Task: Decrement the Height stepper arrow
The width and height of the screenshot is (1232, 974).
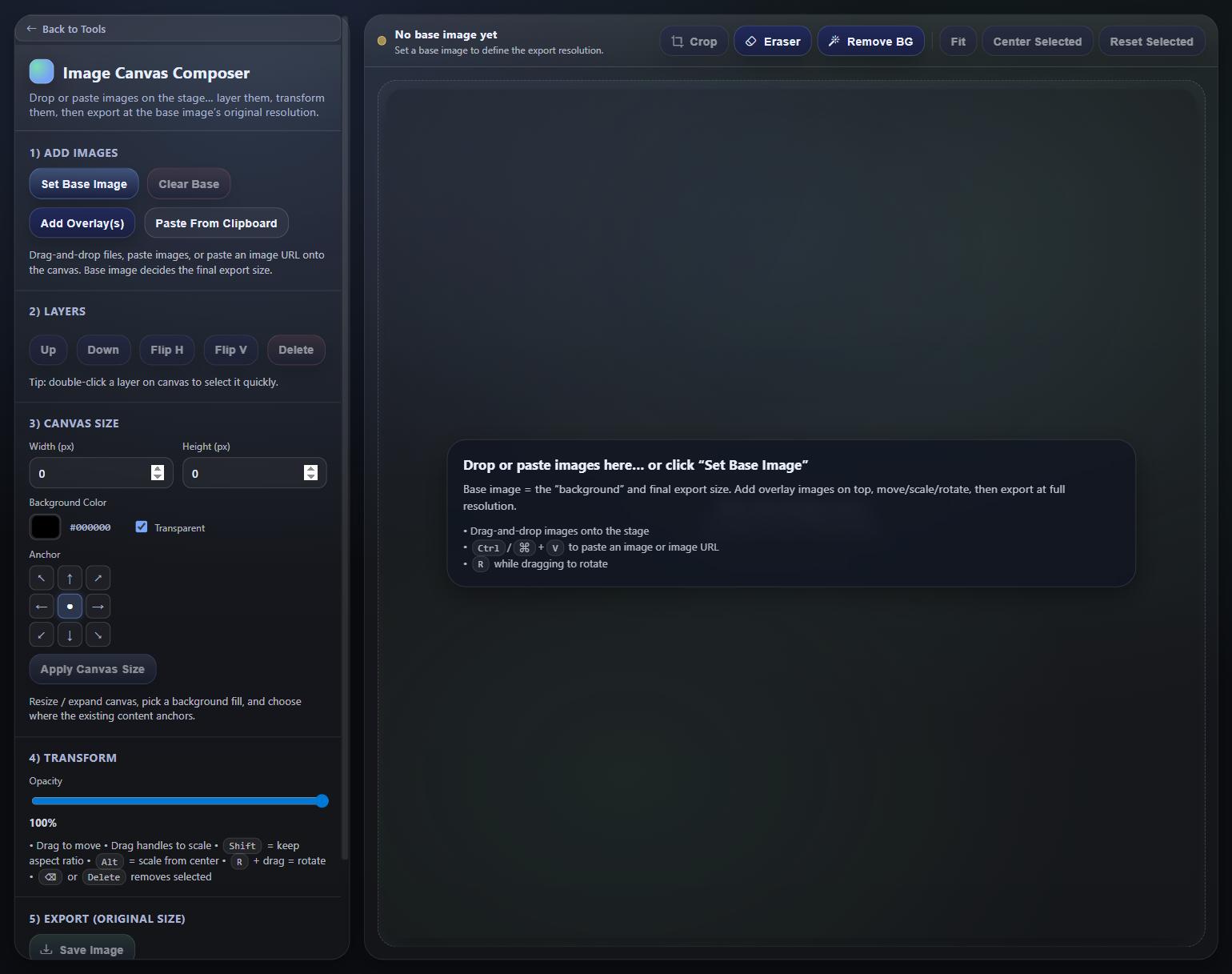Action: (x=310, y=477)
